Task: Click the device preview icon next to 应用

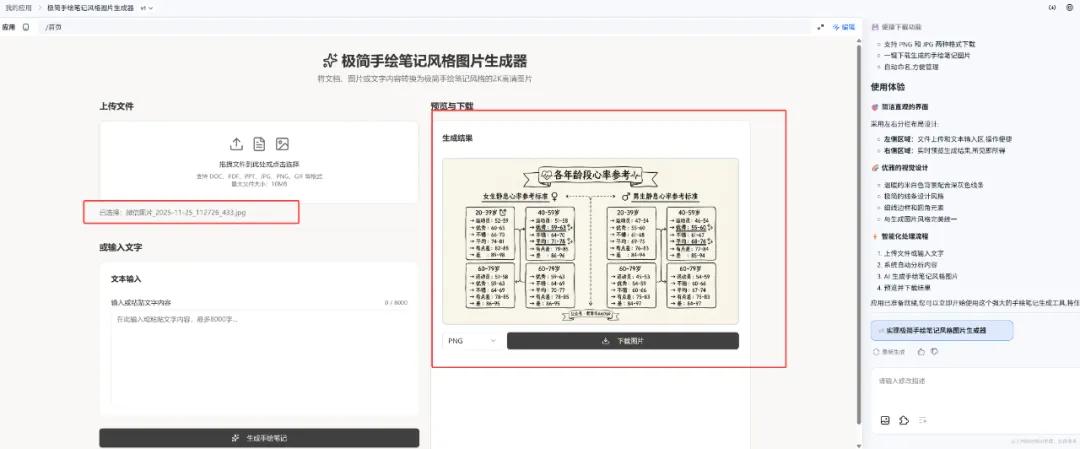Action: tap(26, 27)
